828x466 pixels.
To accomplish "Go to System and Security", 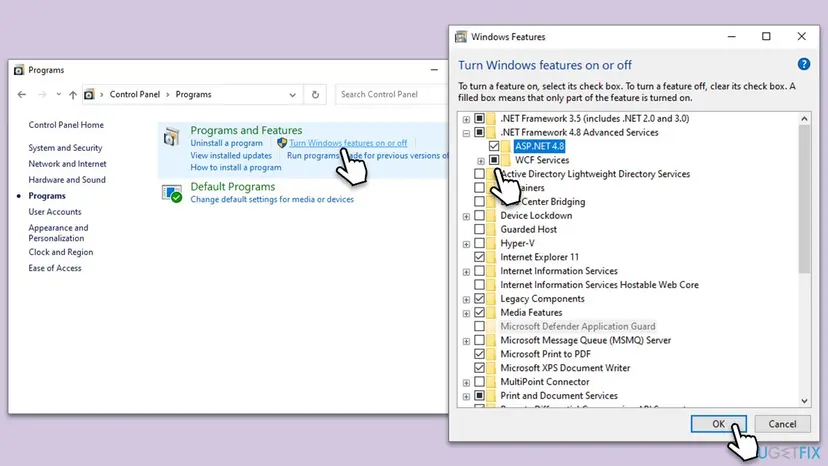I will coord(65,148).
